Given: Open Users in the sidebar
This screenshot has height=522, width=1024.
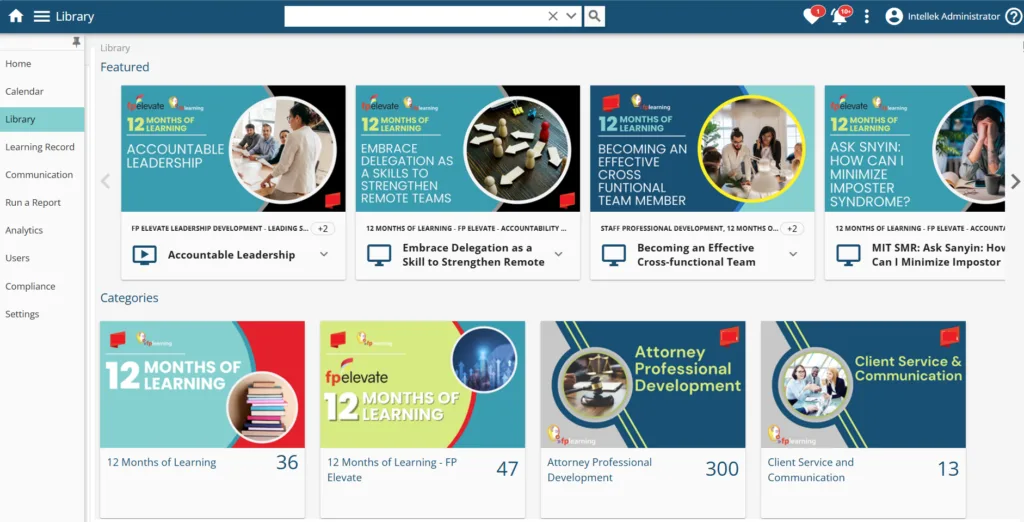Looking at the screenshot, I should tap(17, 258).
